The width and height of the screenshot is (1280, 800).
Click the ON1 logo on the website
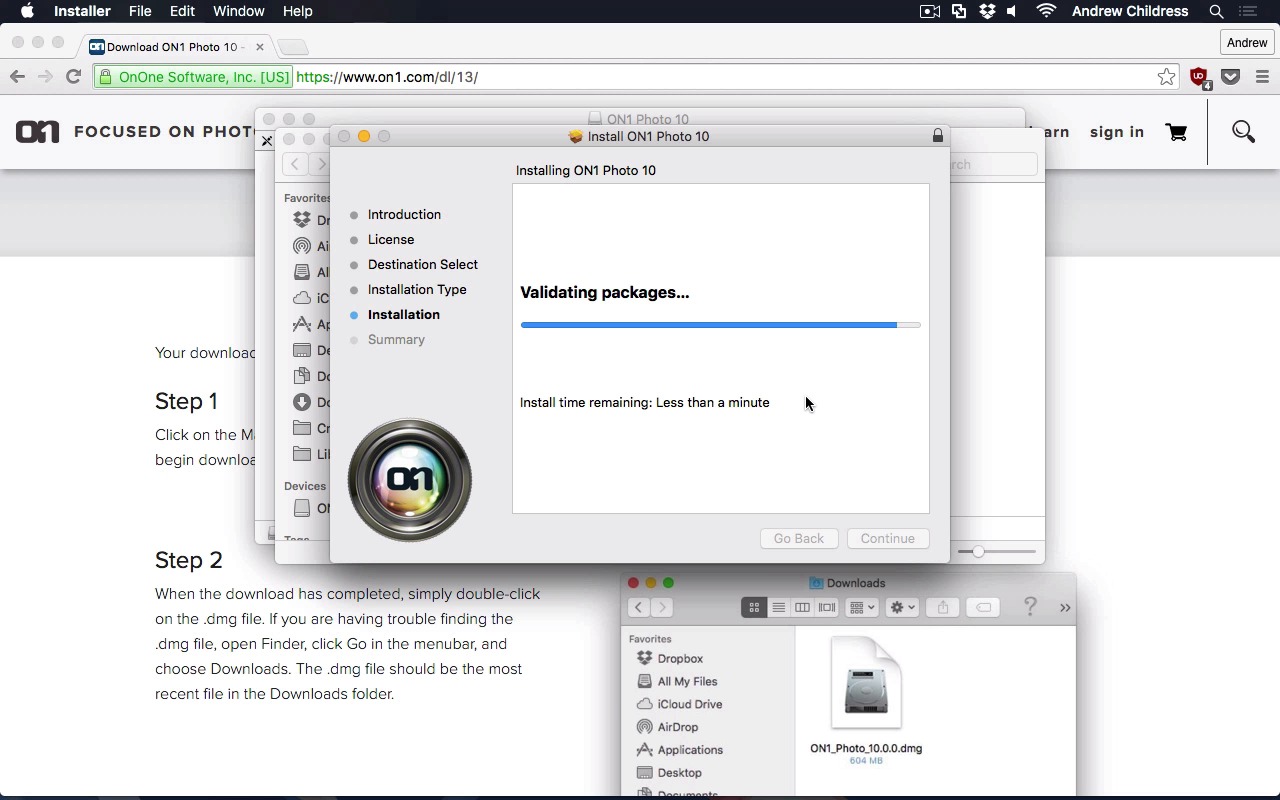tap(38, 132)
